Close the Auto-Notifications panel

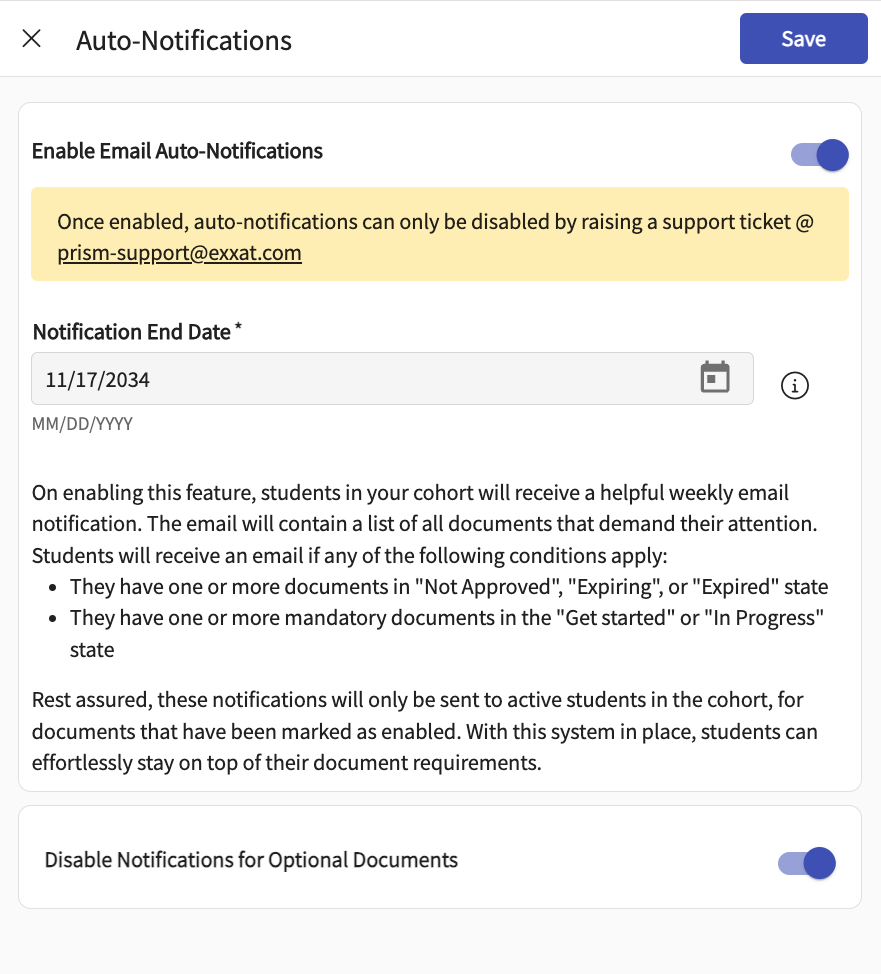[32, 39]
